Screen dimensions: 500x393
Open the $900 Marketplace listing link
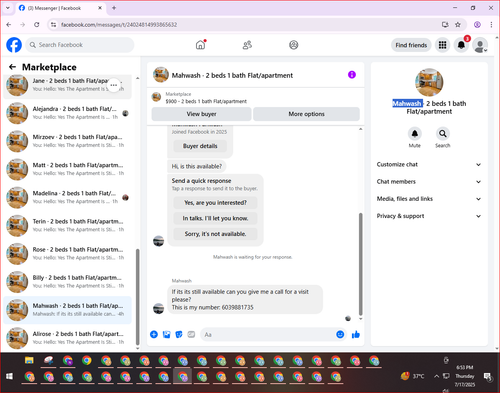206,101
